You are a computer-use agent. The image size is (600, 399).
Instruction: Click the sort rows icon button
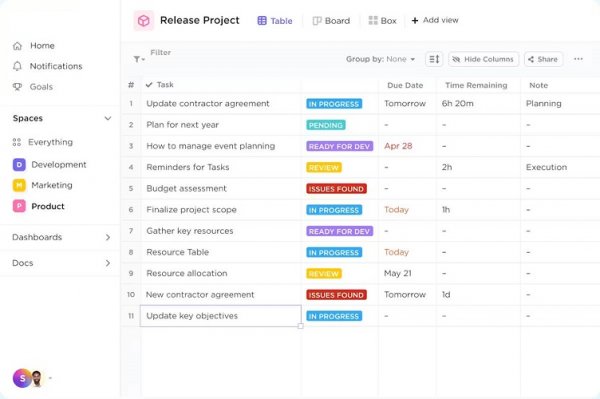(x=434, y=59)
